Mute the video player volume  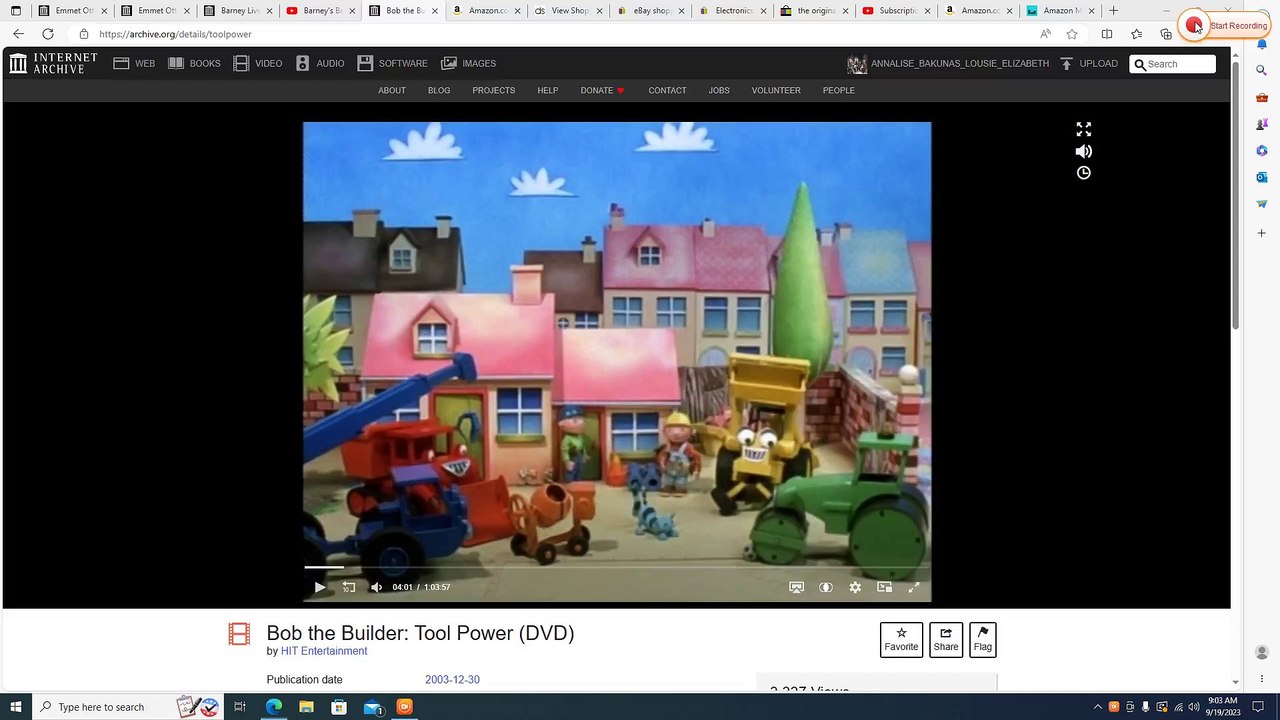coord(376,587)
